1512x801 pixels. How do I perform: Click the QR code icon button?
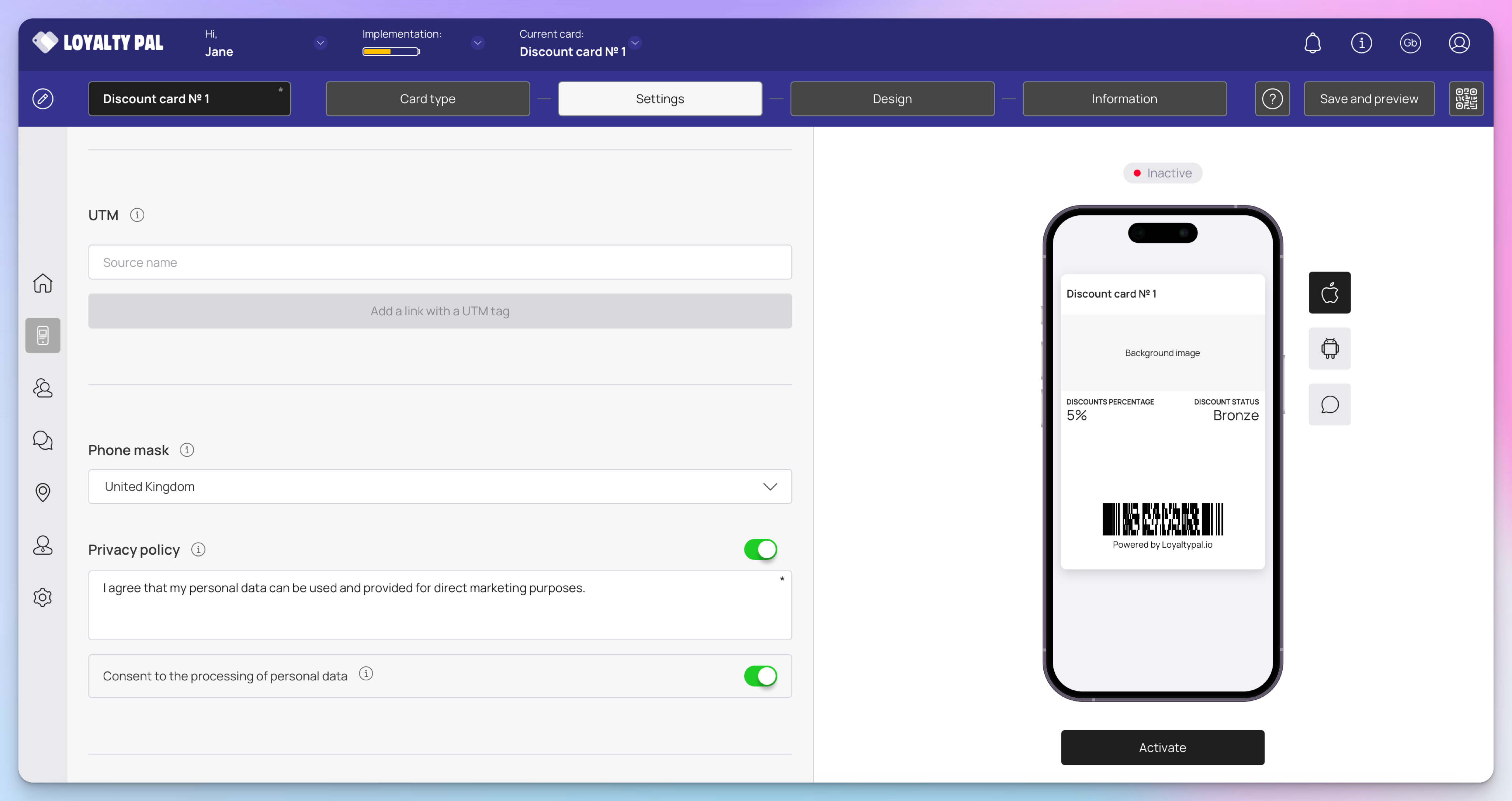[1466, 98]
